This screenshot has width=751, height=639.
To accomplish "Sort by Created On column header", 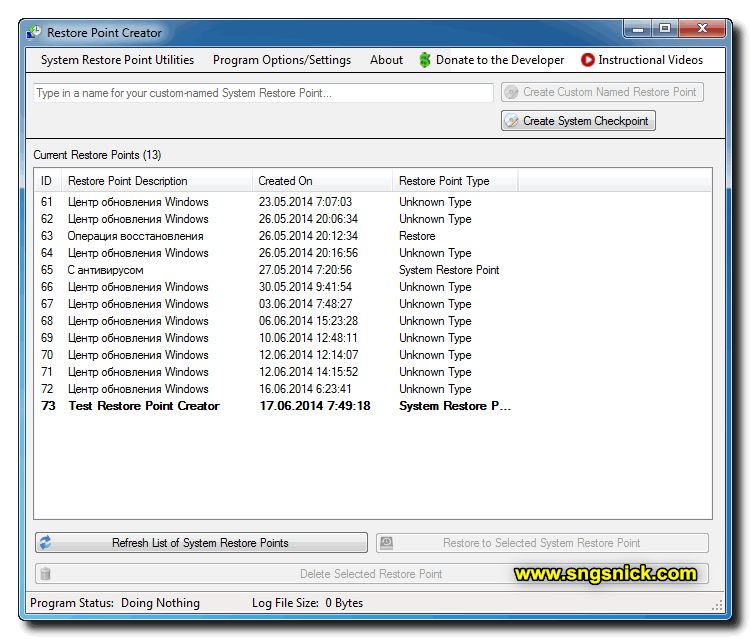I will (x=322, y=181).
